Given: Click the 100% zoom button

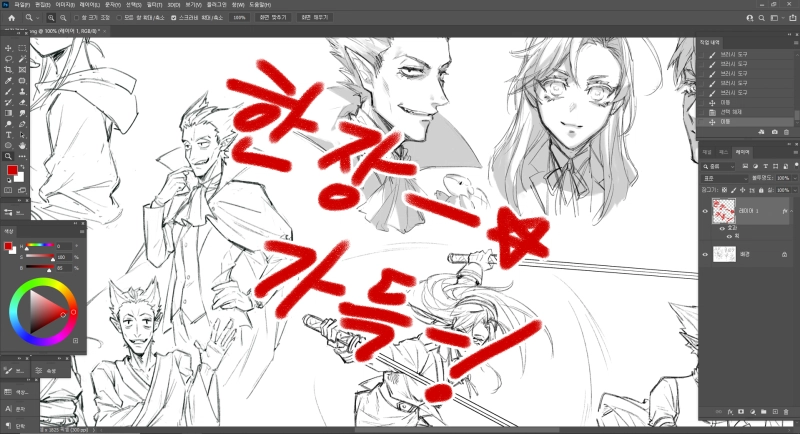Looking at the screenshot, I should tap(239, 18).
